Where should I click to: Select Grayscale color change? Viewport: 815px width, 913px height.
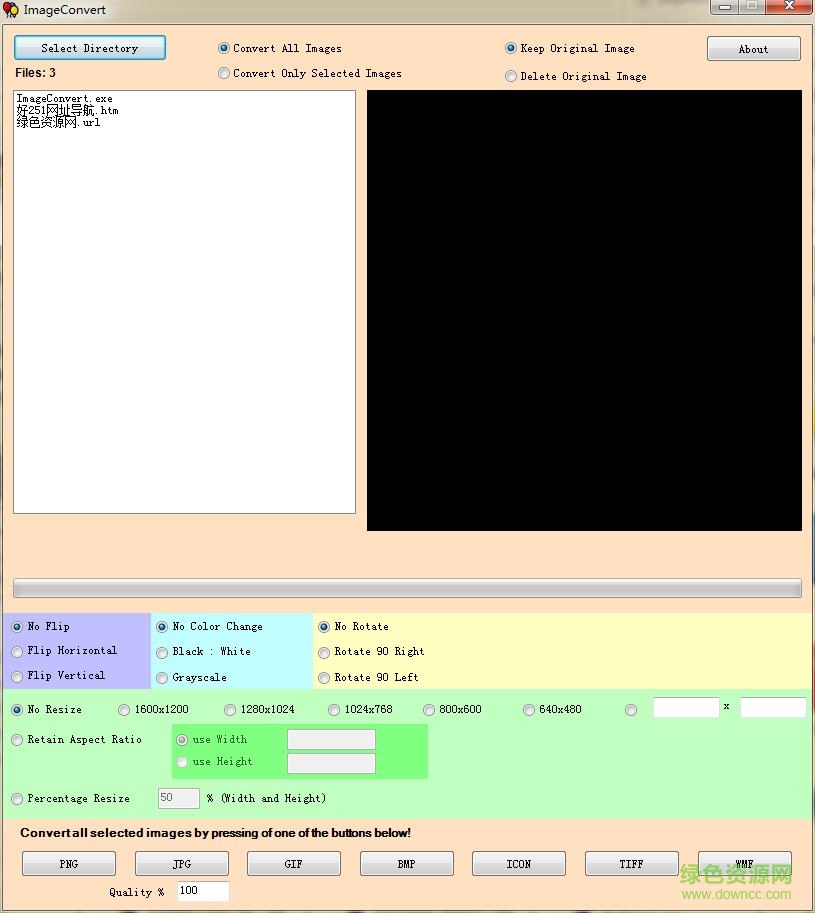(x=161, y=677)
